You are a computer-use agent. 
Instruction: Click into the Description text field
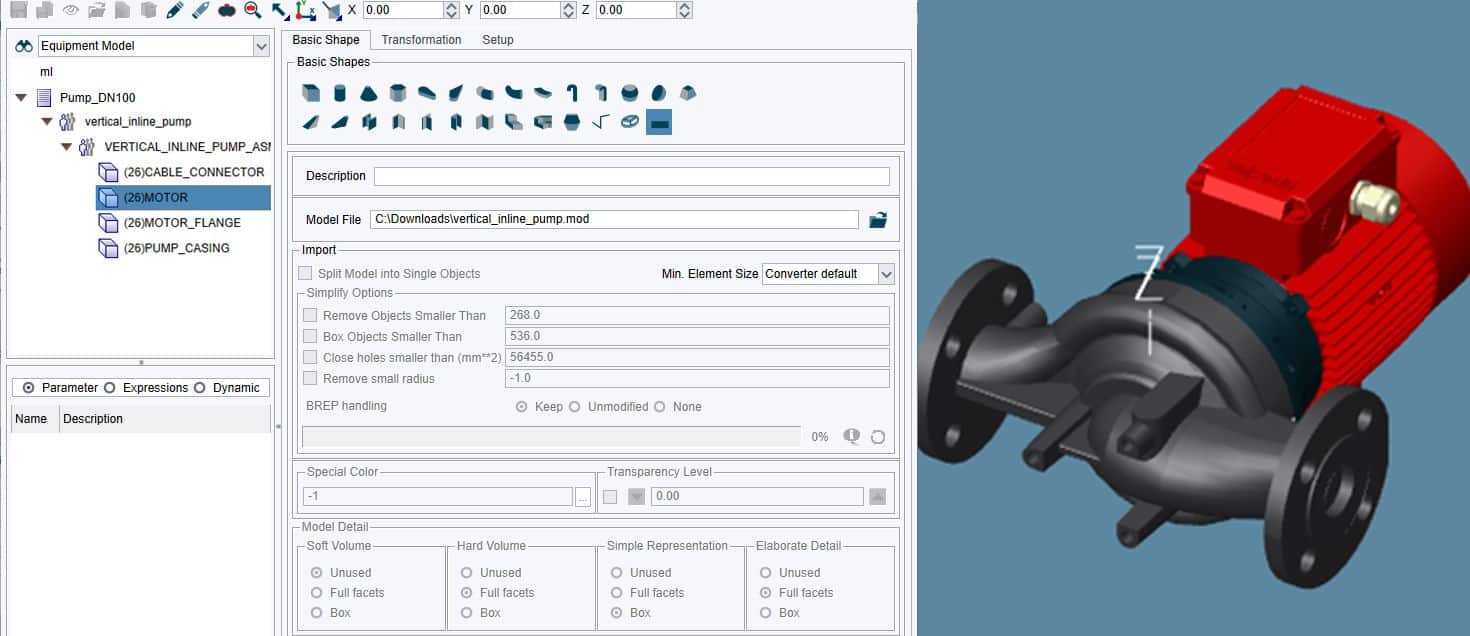pyautogui.click(x=631, y=176)
